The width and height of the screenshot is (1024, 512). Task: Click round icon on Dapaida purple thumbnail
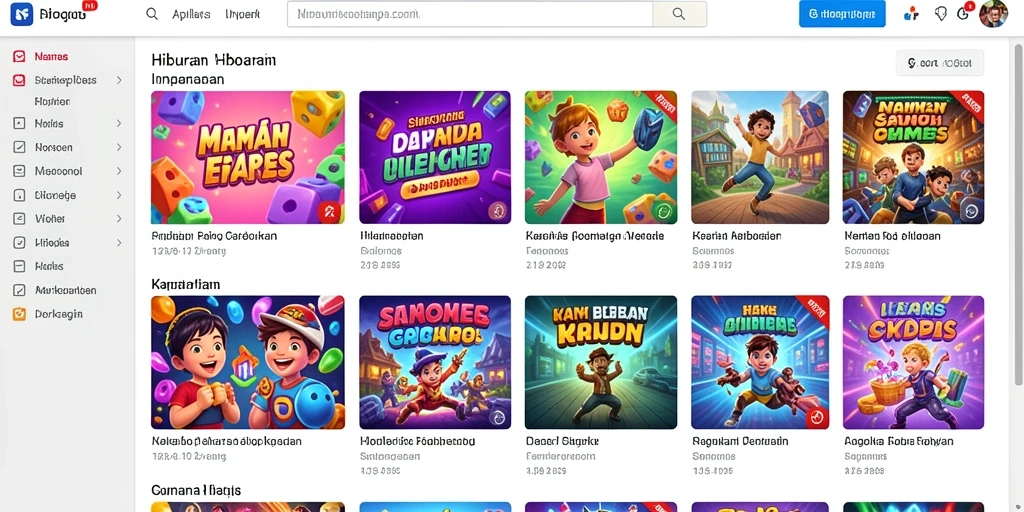click(x=498, y=211)
